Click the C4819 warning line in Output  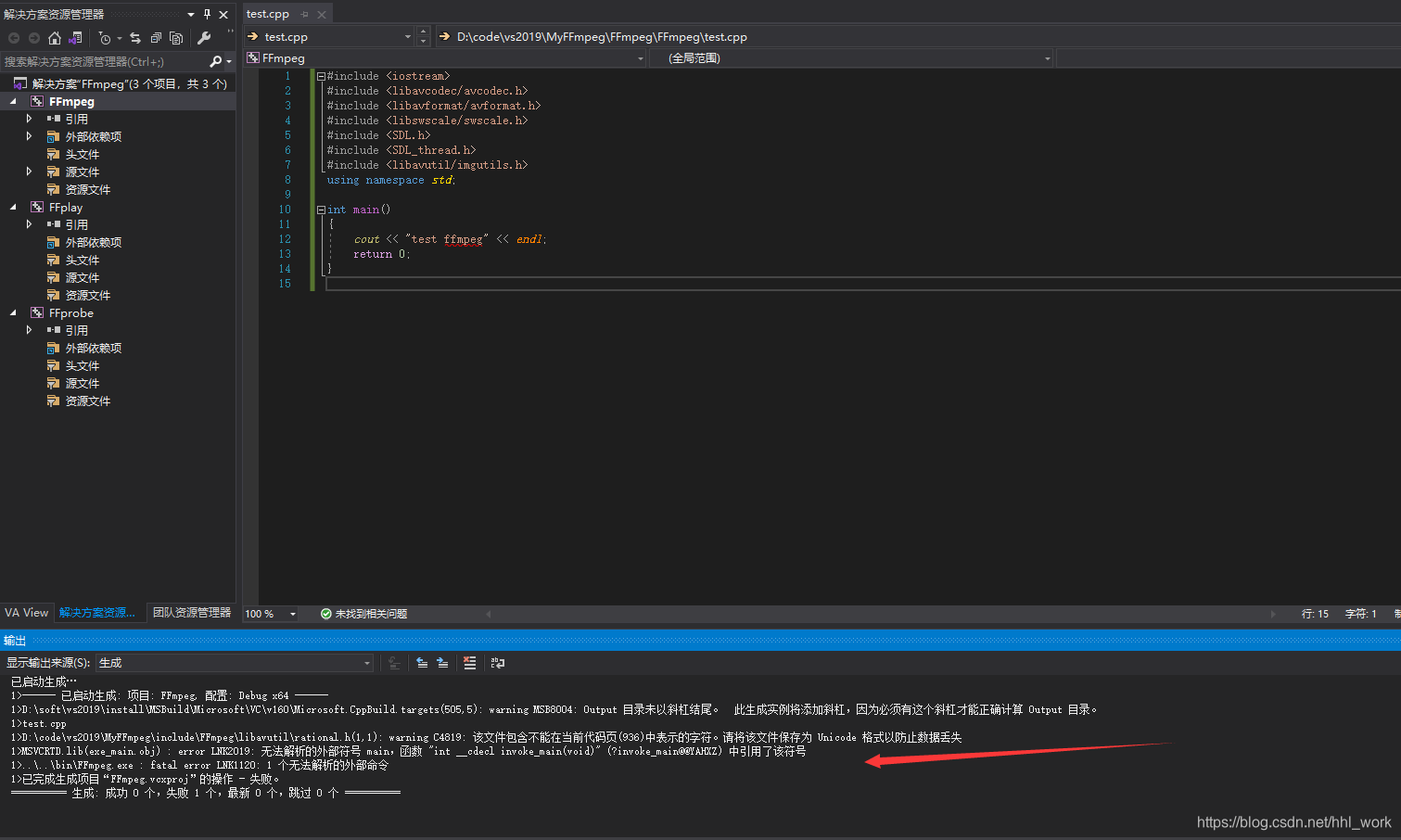tap(487, 737)
